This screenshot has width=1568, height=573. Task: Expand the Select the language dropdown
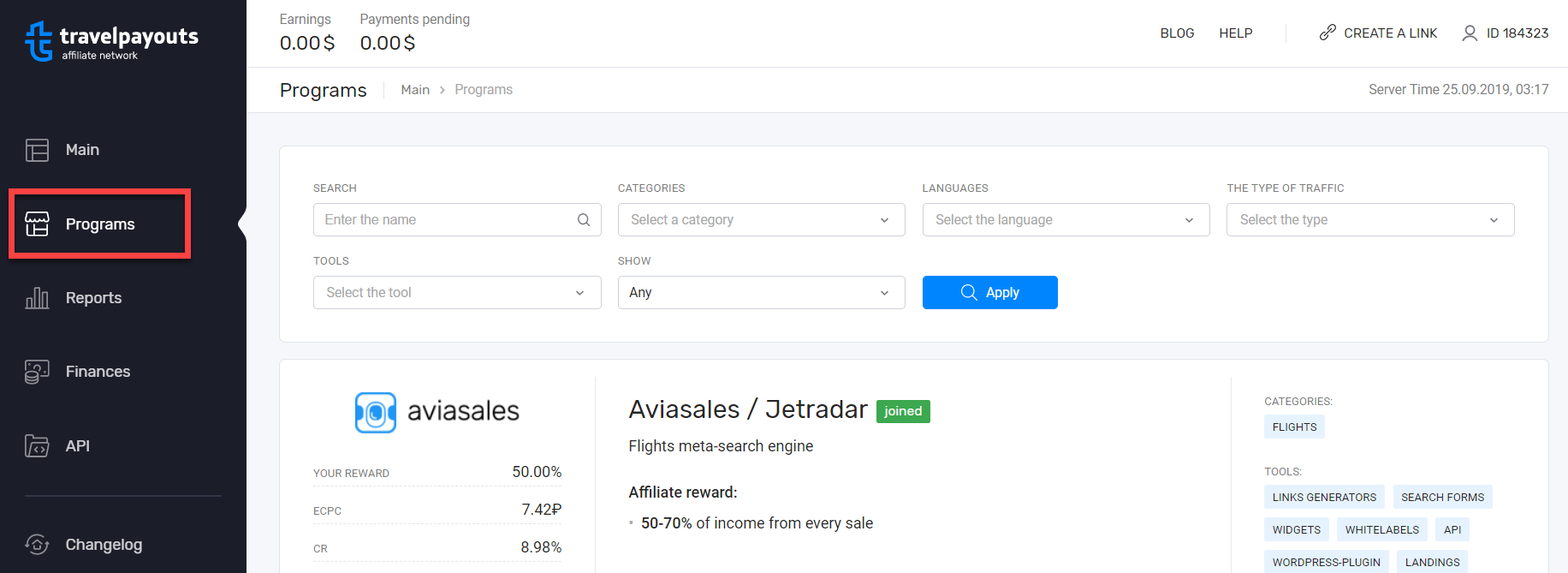[1066, 220]
